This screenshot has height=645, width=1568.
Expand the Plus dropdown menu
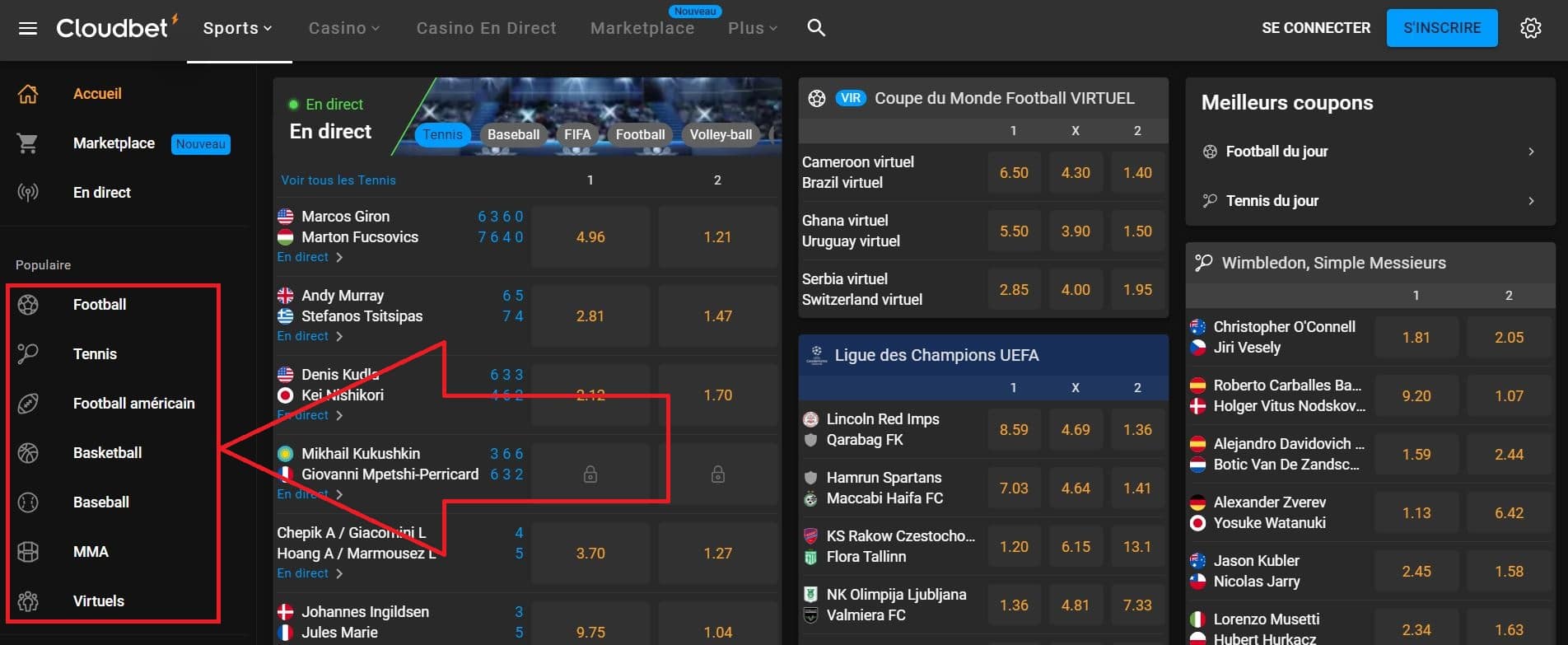coord(753,28)
